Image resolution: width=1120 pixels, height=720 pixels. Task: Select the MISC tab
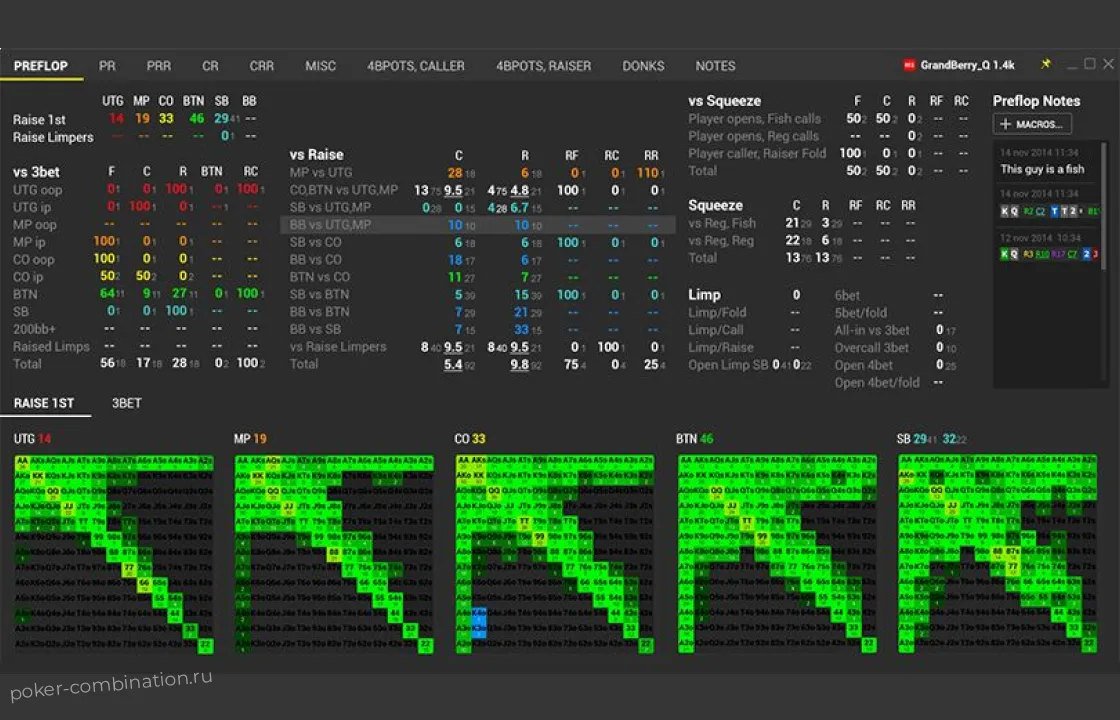click(320, 66)
